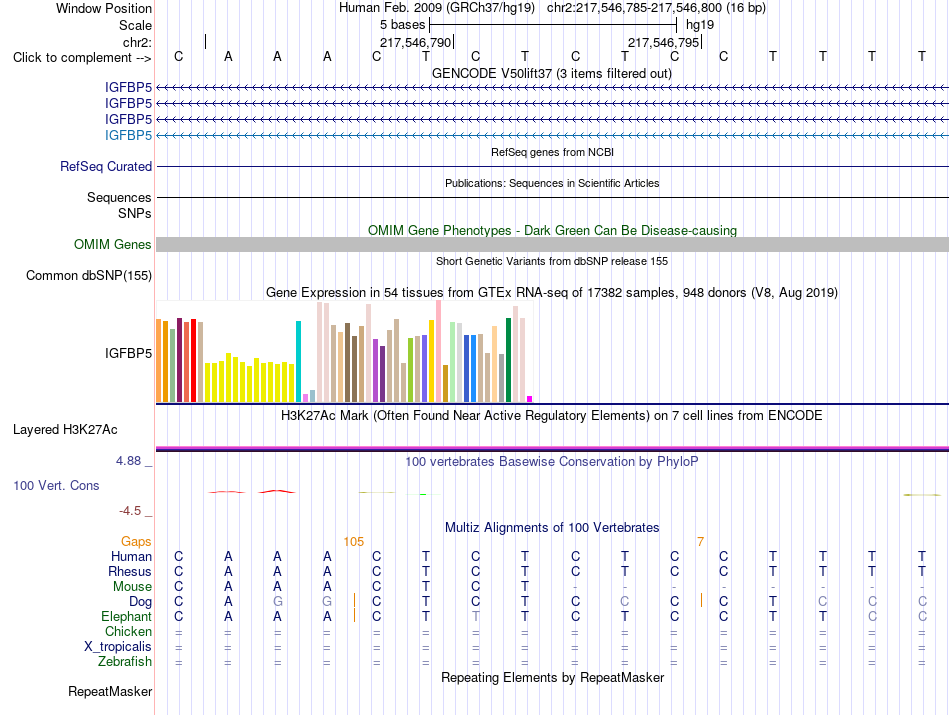The width and height of the screenshot is (950, 715).
Task: Click the '100 Vert. Cons' track label
Action: coord(56,485)
